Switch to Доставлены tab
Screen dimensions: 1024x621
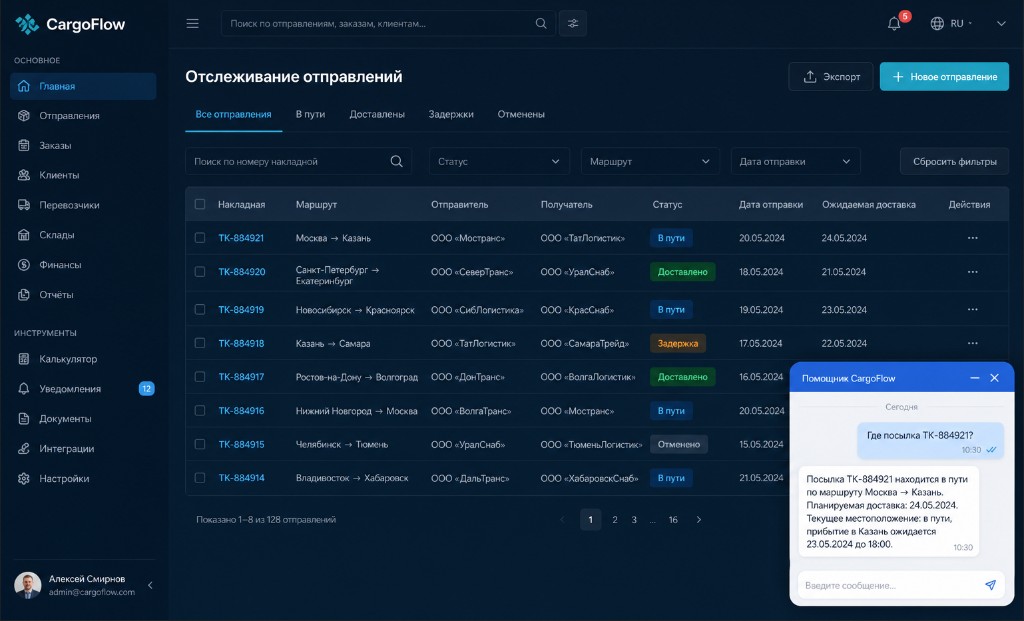377,114
